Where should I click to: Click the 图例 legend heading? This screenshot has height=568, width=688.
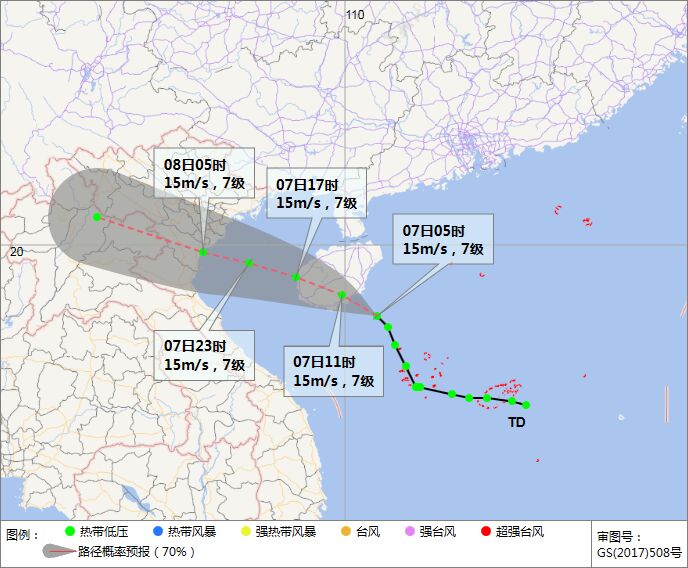point(23,533)
